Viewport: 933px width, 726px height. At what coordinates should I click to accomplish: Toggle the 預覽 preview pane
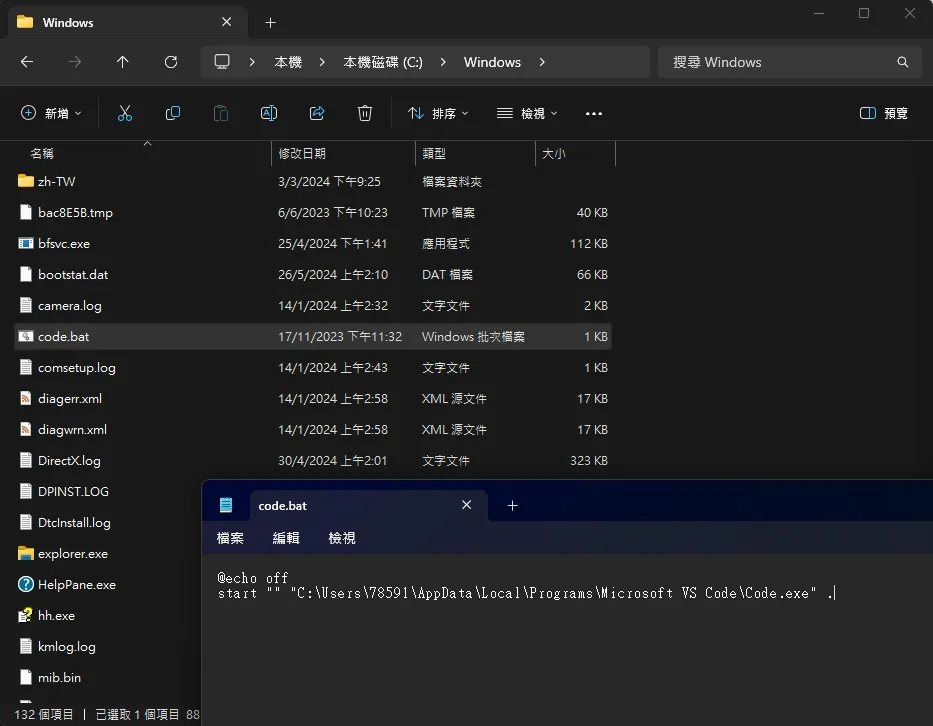[884, 114]
